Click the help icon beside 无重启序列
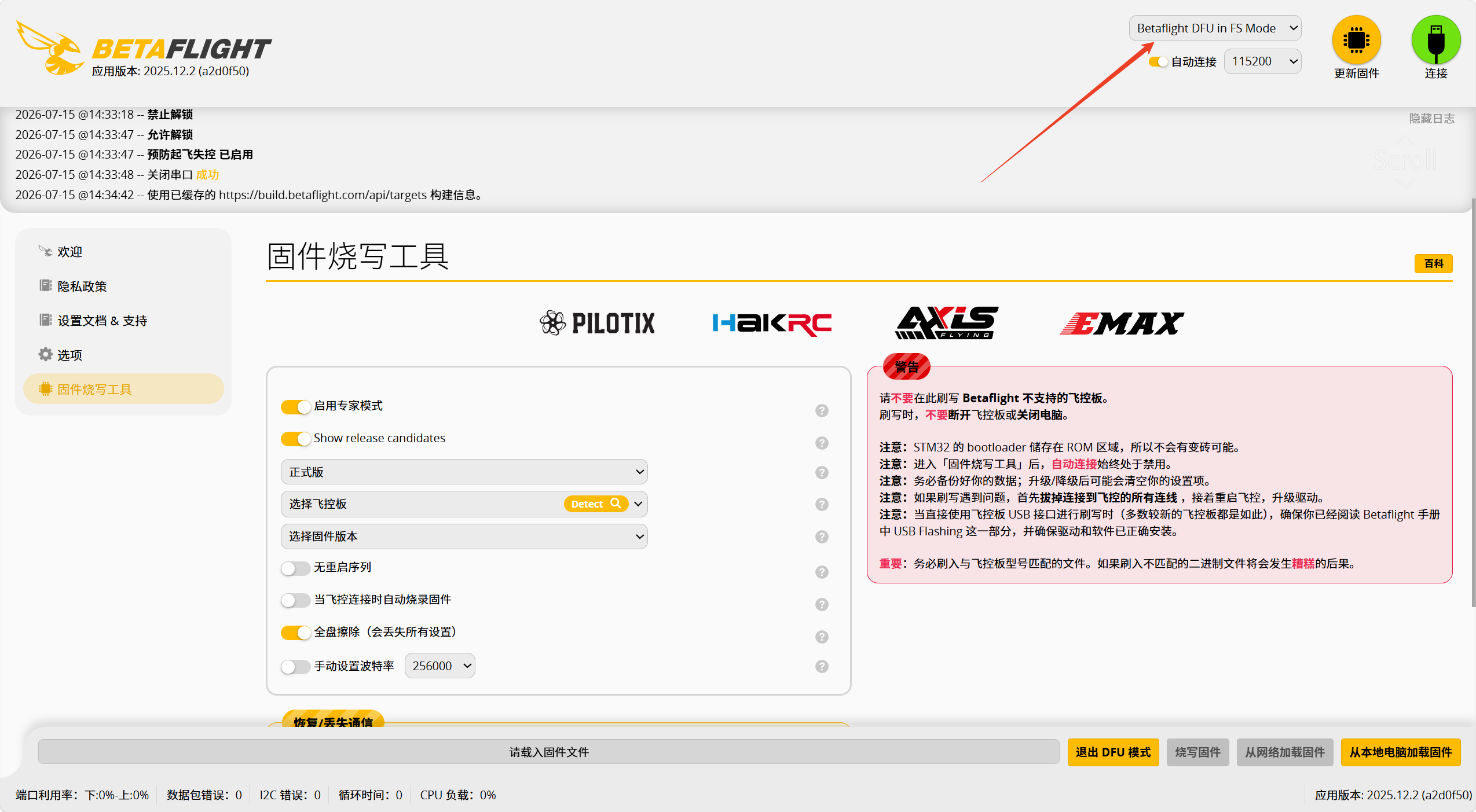The width and height of the screenshot is (1476, 812). coord(822,572)
